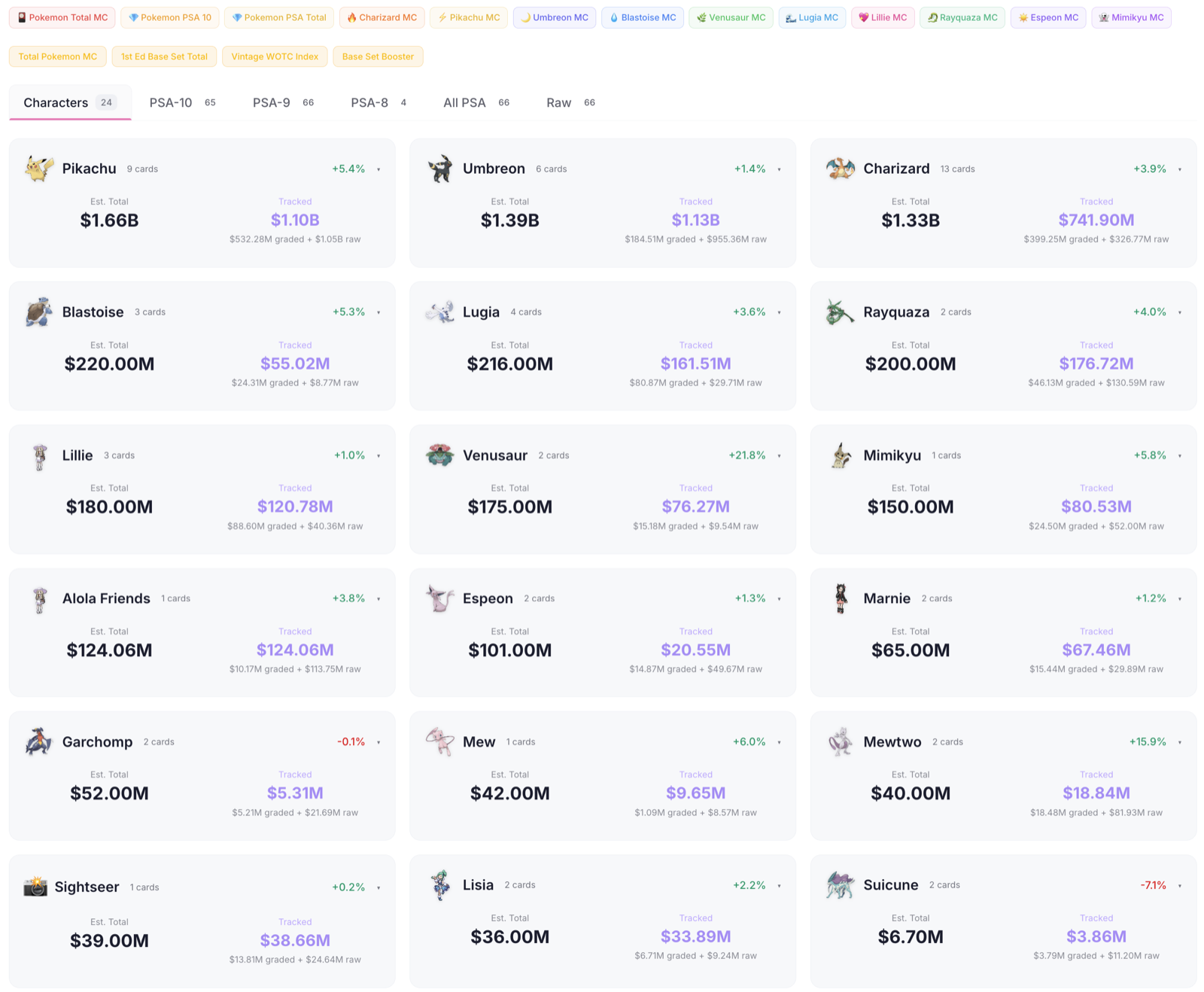Expand the Venusaur card dropdown arrow

tap(779, 455)
